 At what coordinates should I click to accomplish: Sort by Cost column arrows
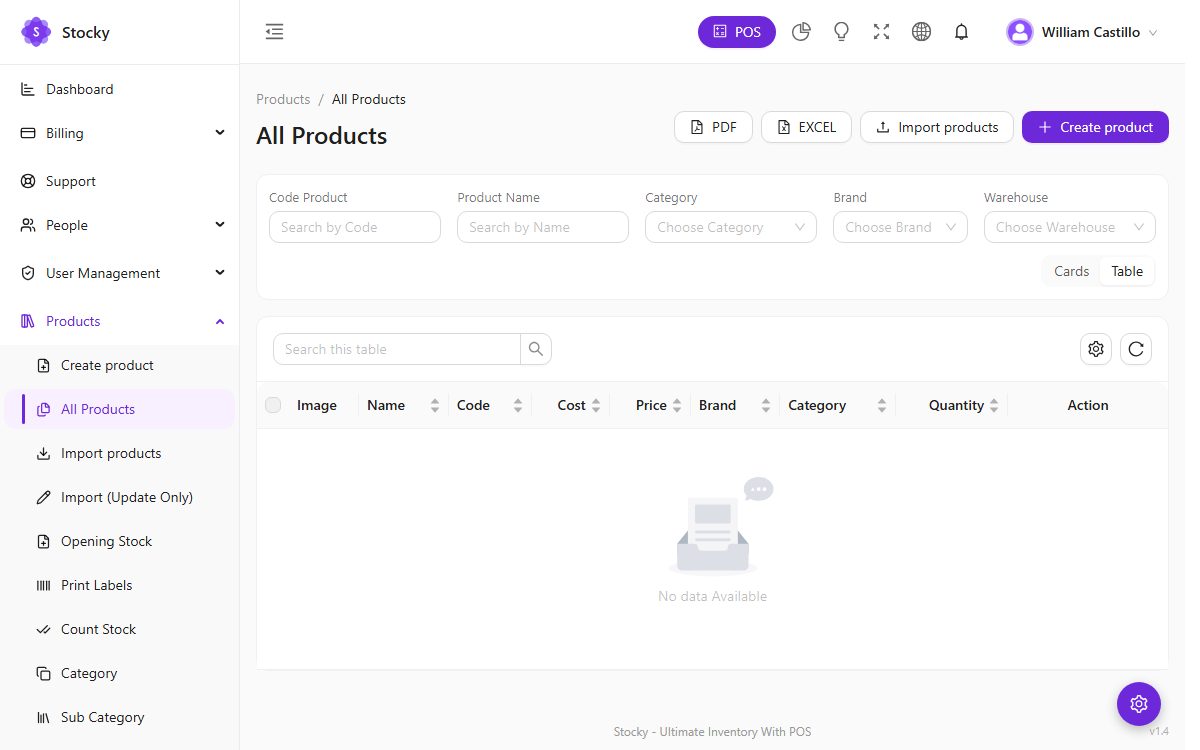point(596,405)
